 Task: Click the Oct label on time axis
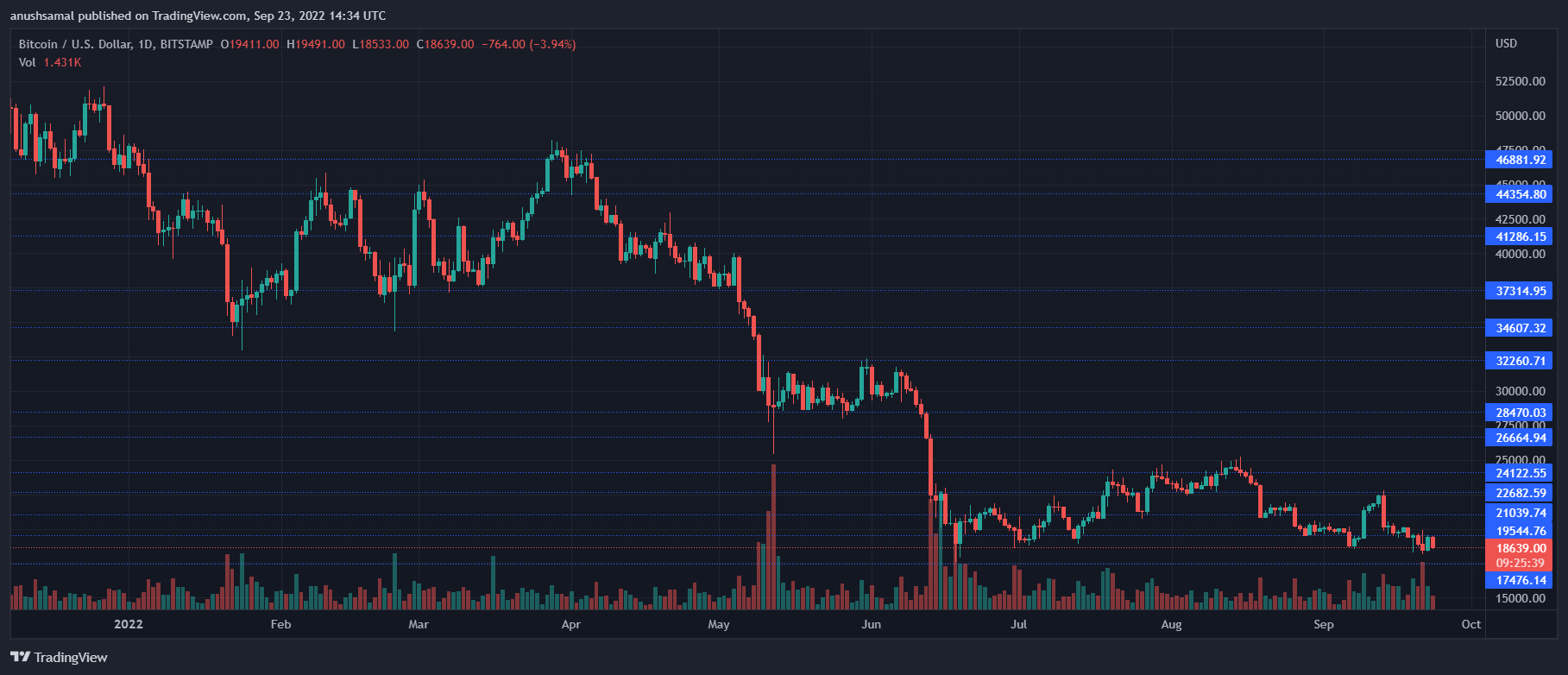tap(1471, 624)
